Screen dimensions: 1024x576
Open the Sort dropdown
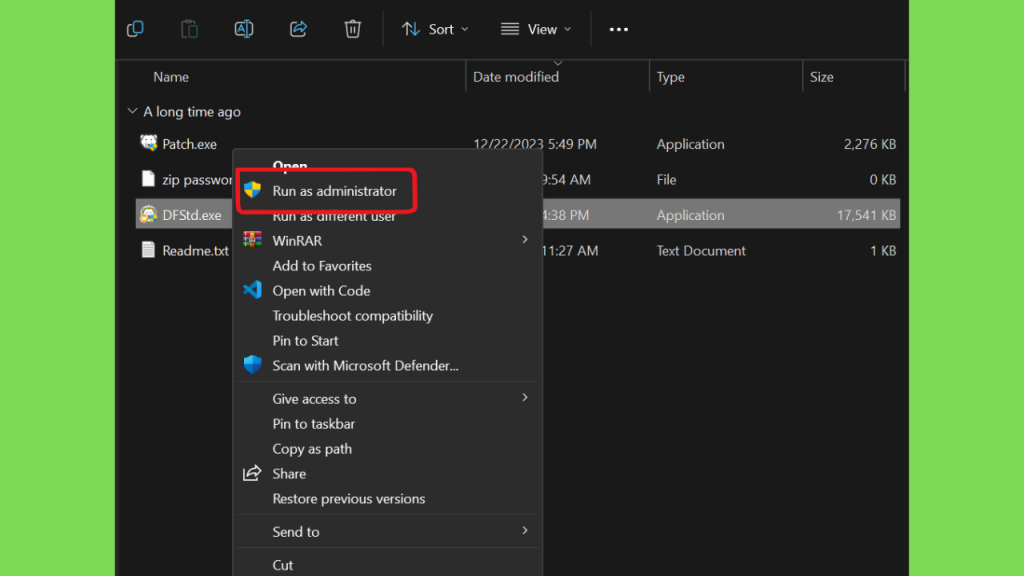click(435, 29)
